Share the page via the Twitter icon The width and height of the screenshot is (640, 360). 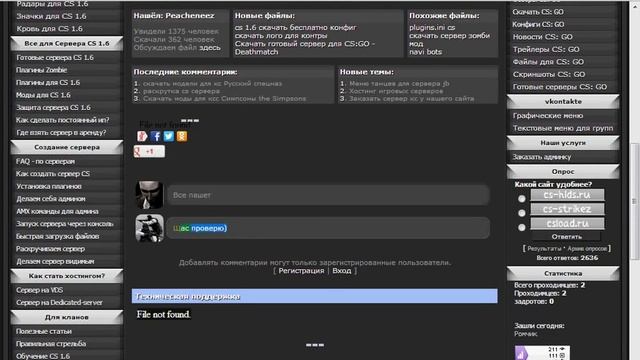pos(169,136)
